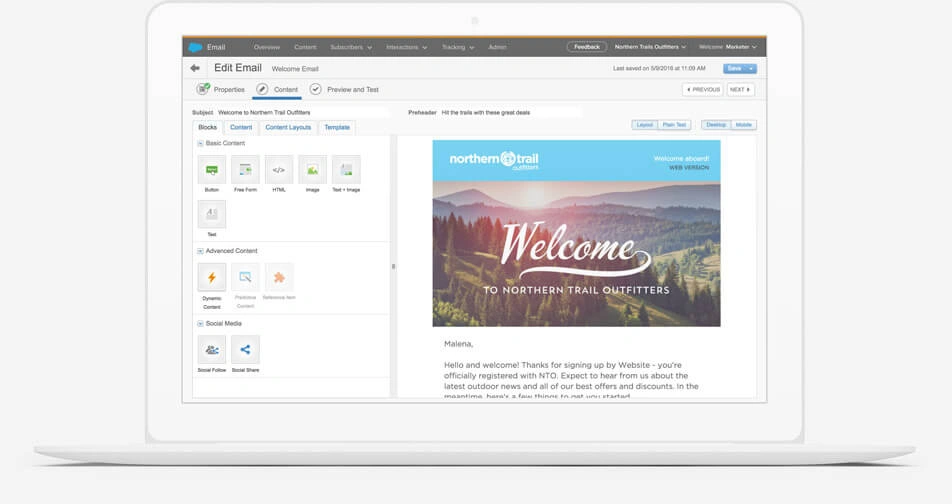Click the Preheader input field

(511, 112)
